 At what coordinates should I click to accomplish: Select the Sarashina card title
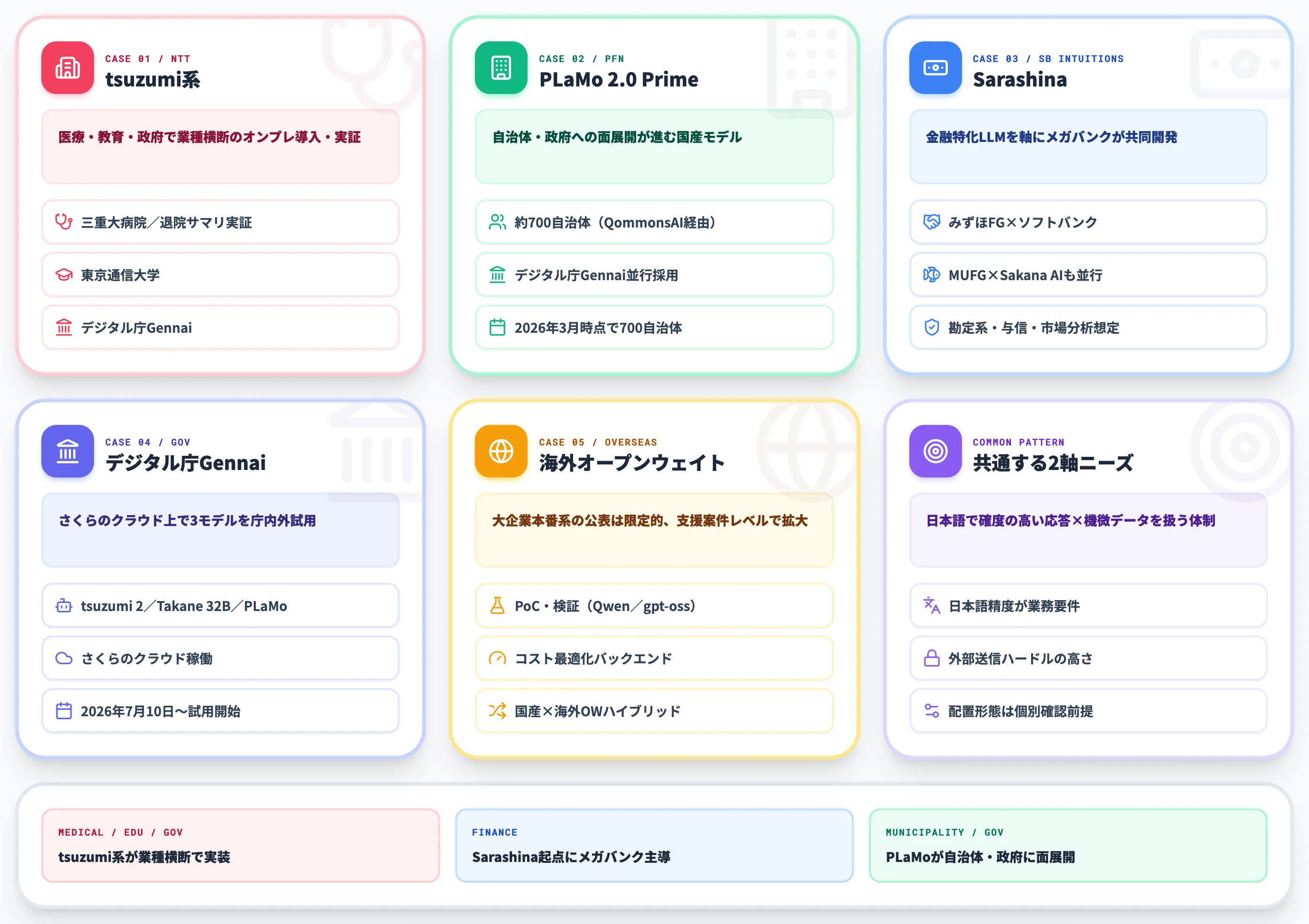[x=1020, y=80]
